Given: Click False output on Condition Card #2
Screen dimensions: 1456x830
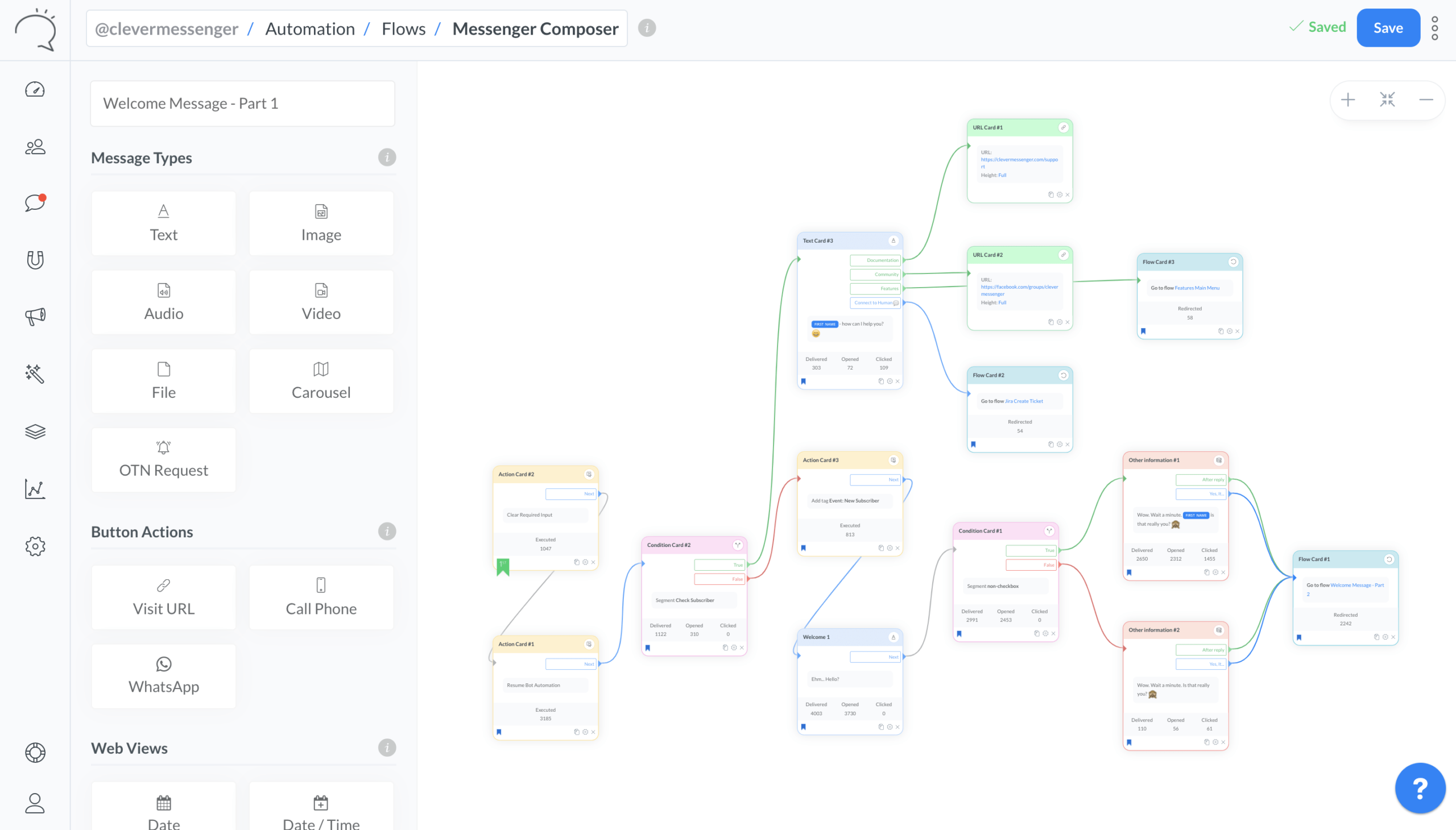Looking at the screenshot, I should pyautogui.click(x=718, y=579).
